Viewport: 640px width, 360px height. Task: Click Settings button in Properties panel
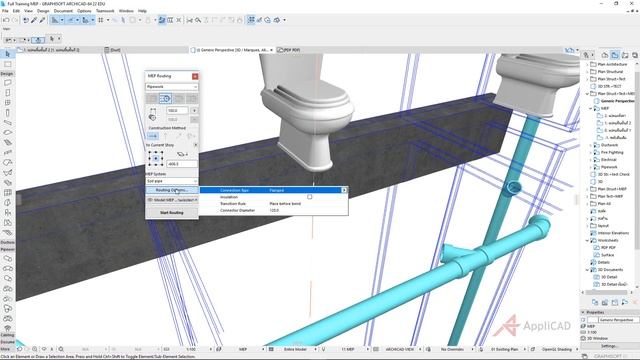(609, 346)
